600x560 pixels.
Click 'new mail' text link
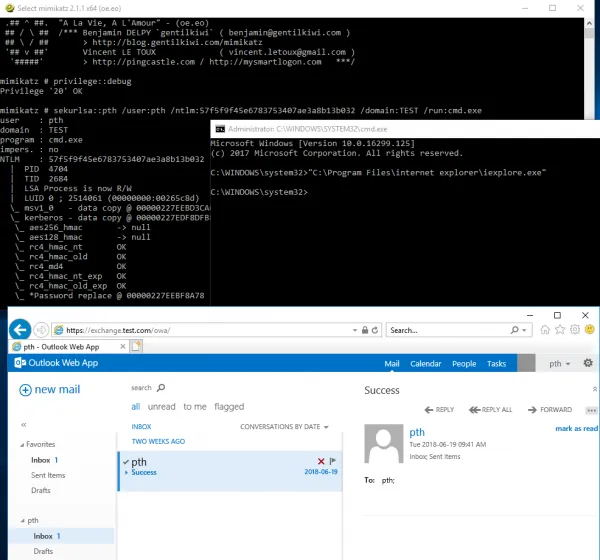57,390
